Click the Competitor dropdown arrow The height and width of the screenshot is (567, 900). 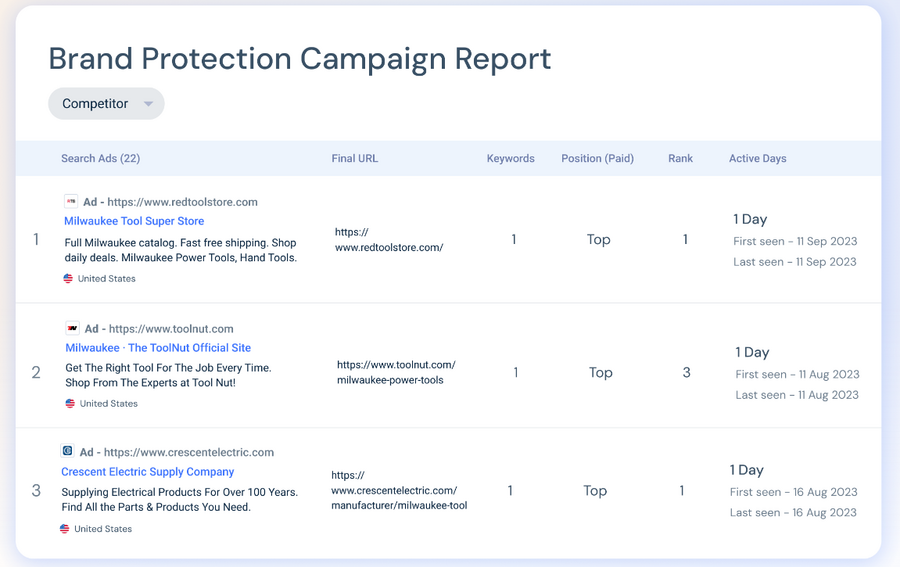click(148, 104)
